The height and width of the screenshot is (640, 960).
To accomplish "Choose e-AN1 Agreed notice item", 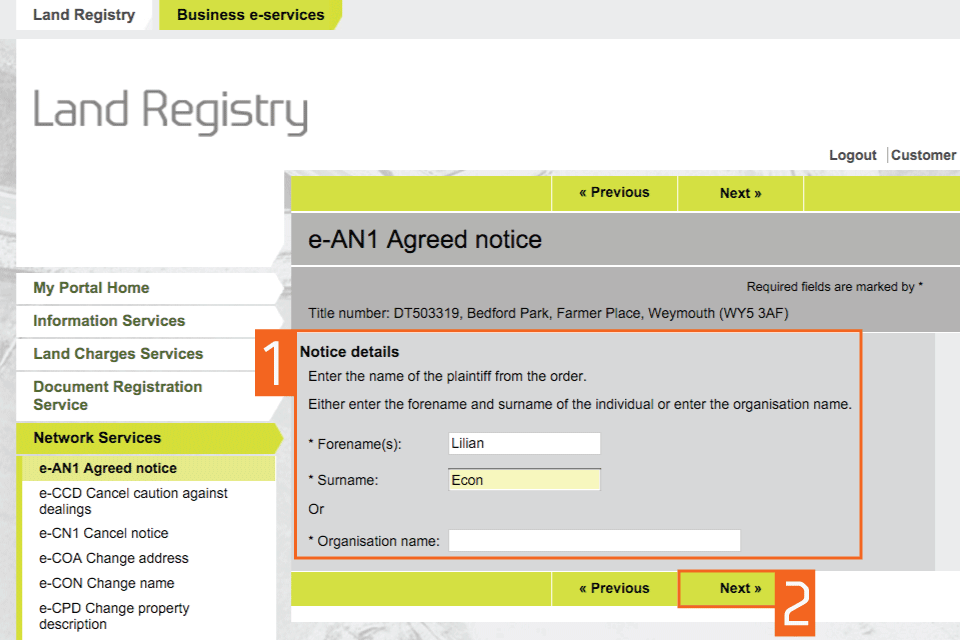I will click(108, 468).
